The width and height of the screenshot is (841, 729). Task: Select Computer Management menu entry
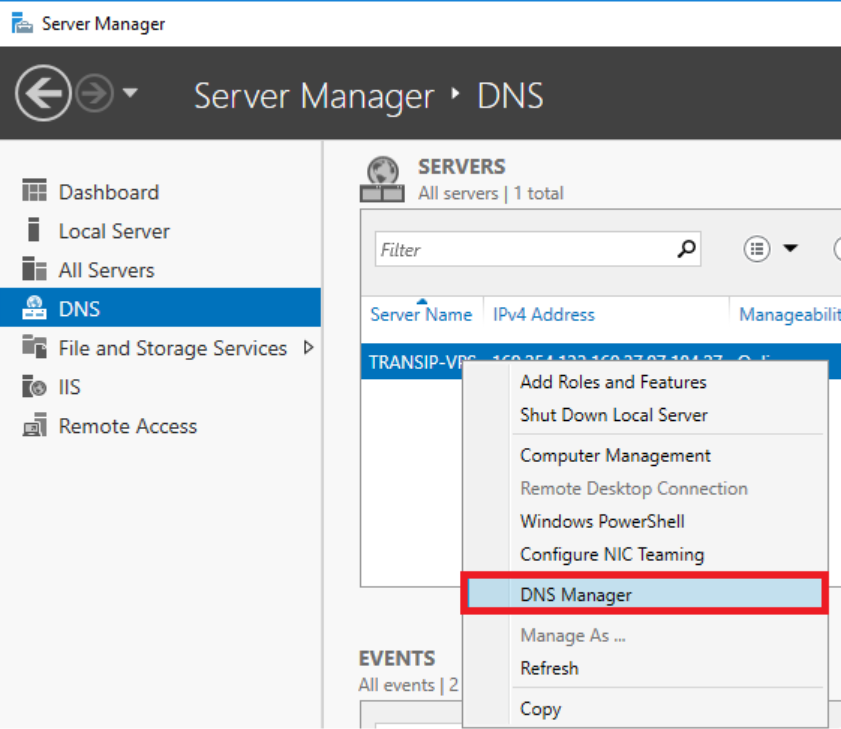[615, 455]
